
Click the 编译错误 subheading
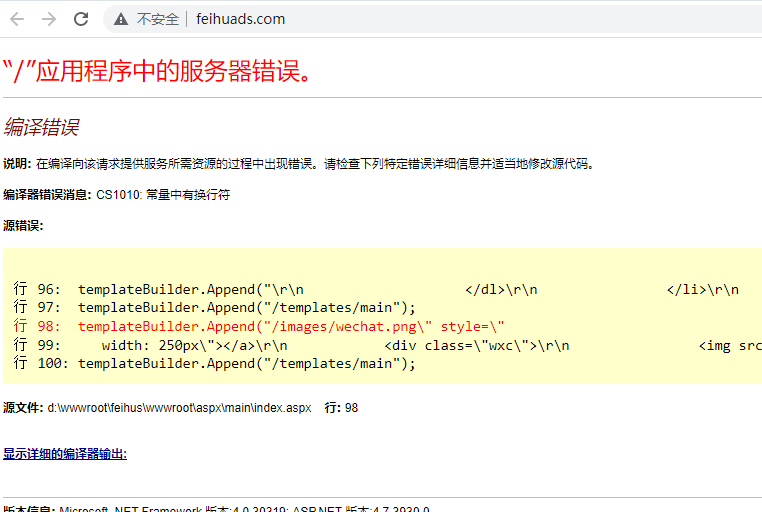(x=41, y=127)
